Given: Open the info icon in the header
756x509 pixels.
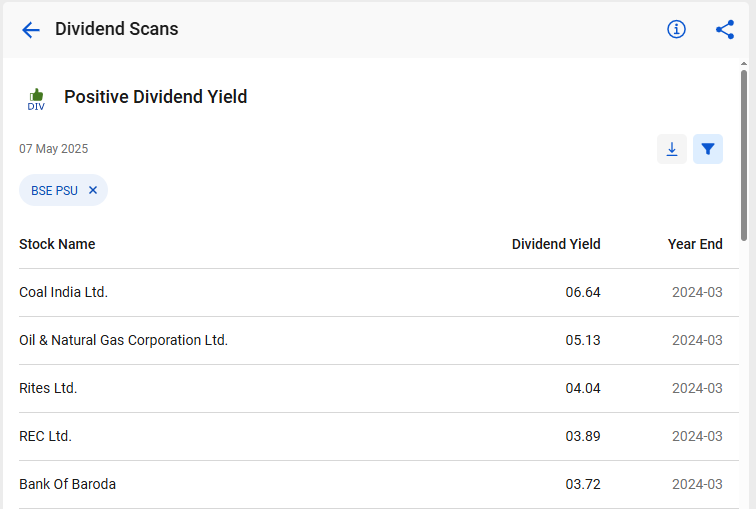Looking at the screenshot, I should pos(676,29).
